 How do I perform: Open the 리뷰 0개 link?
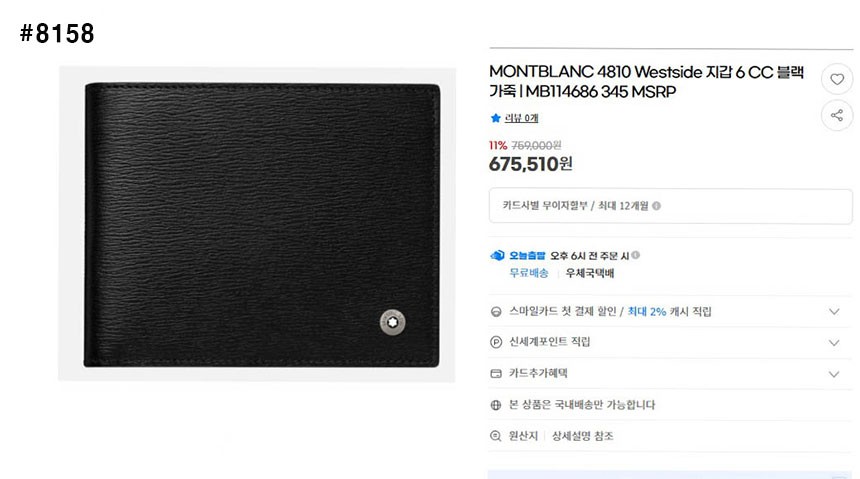click(x=522, y=118)
